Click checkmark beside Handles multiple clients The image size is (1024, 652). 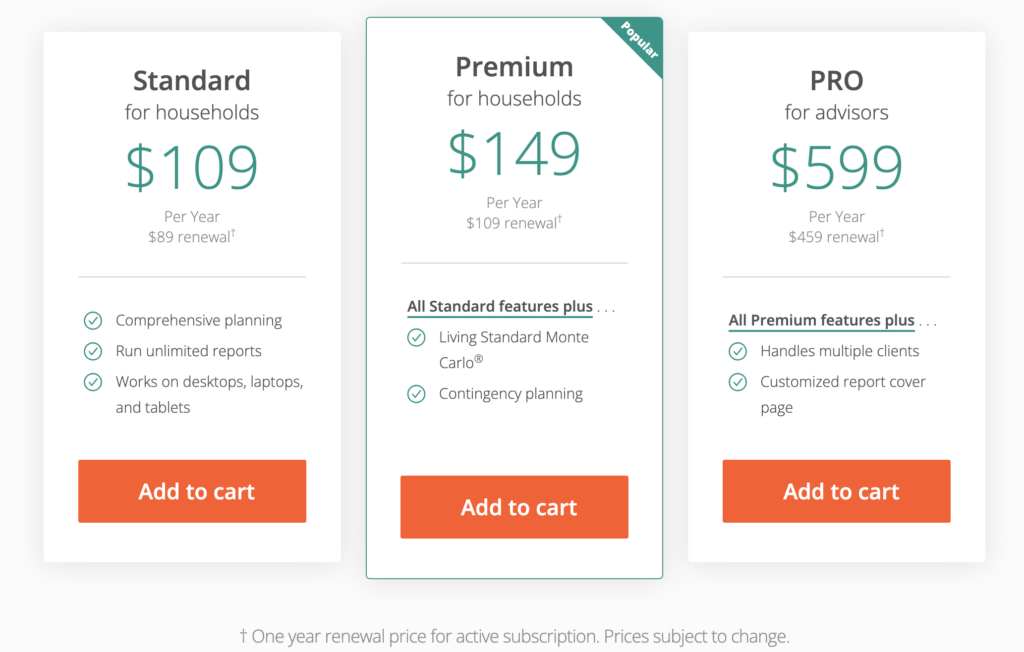[x=738, y=351]
